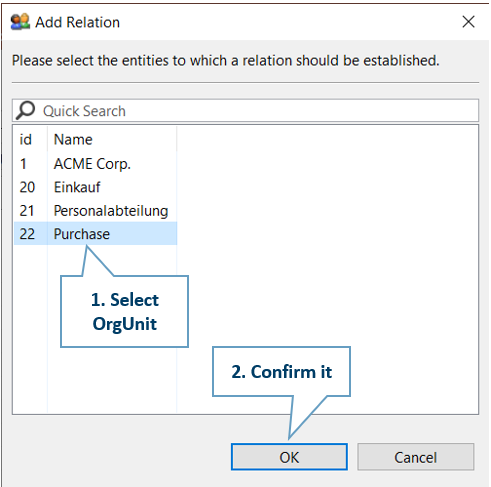Close the Add Relation dialog
The width and height of the screenshot is (491, 487).
pyautogui.click(x=468, y=22)
